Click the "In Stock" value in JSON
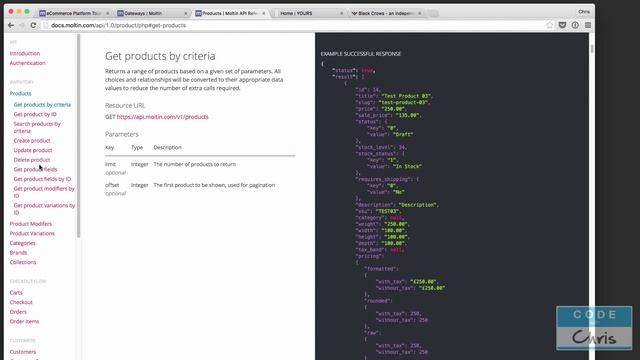This screenshot has width=640, height=360. point(407,167)
